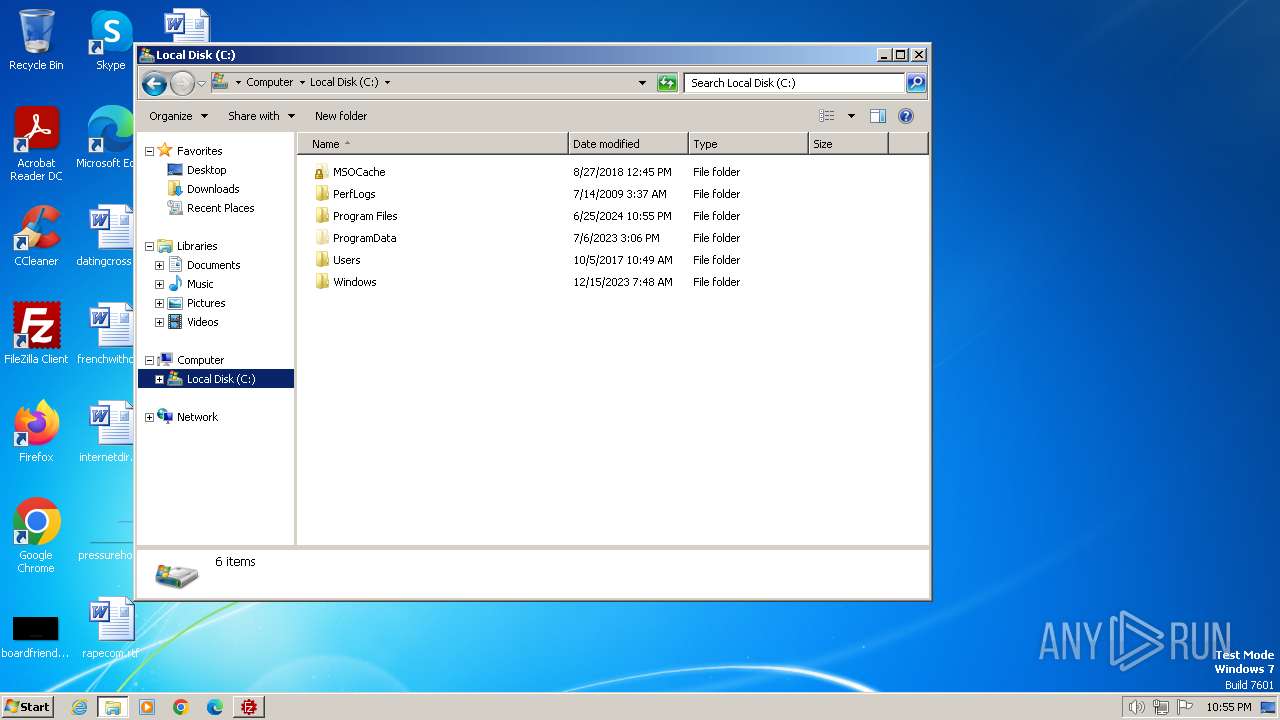Open the view options dropdown arrow
Viewport: 1280px width, 720px height.
[x=851, y=116]
